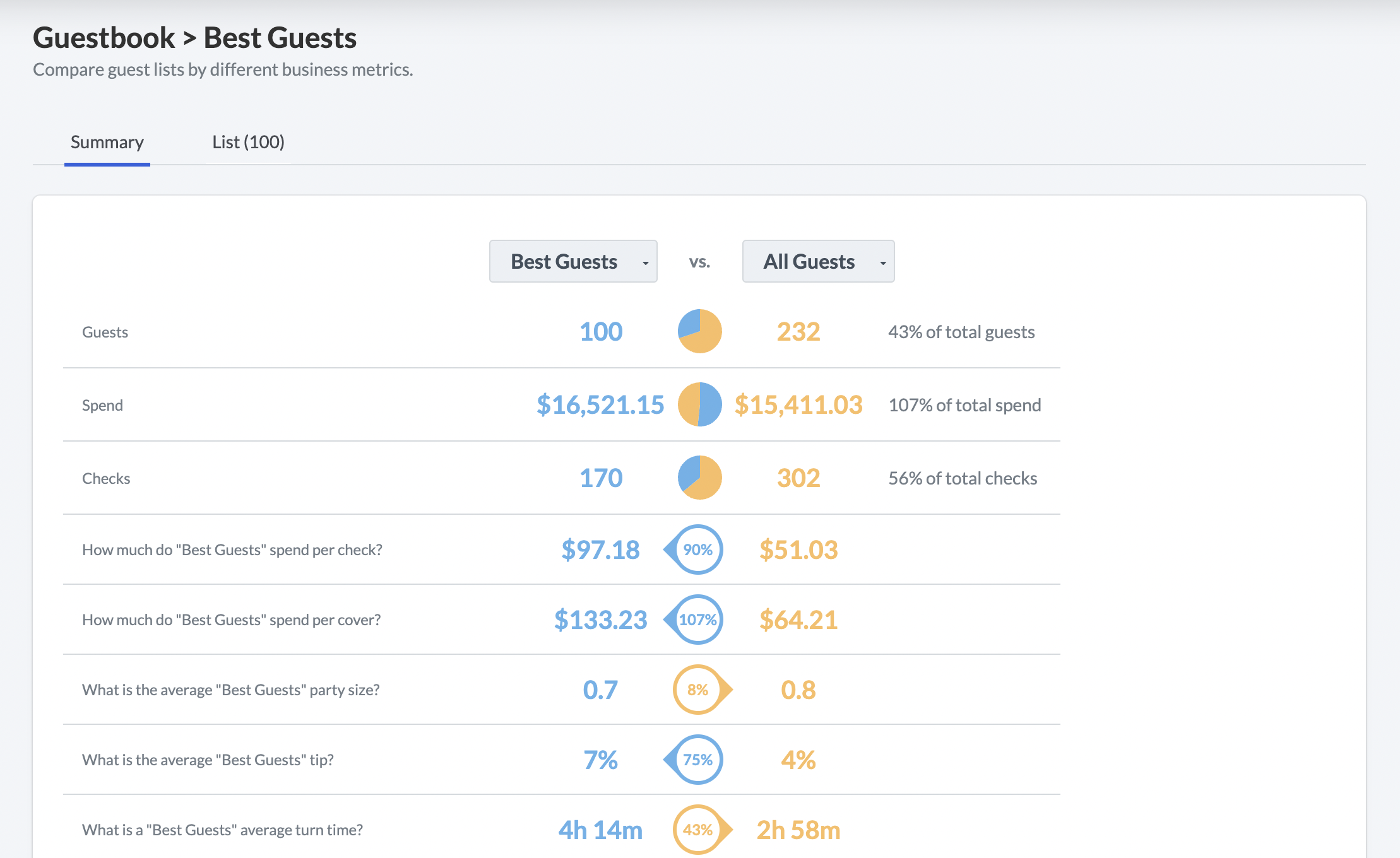1400x858 pixels.
Task: Switch to the List (100) tab
Action: (248, 143)
